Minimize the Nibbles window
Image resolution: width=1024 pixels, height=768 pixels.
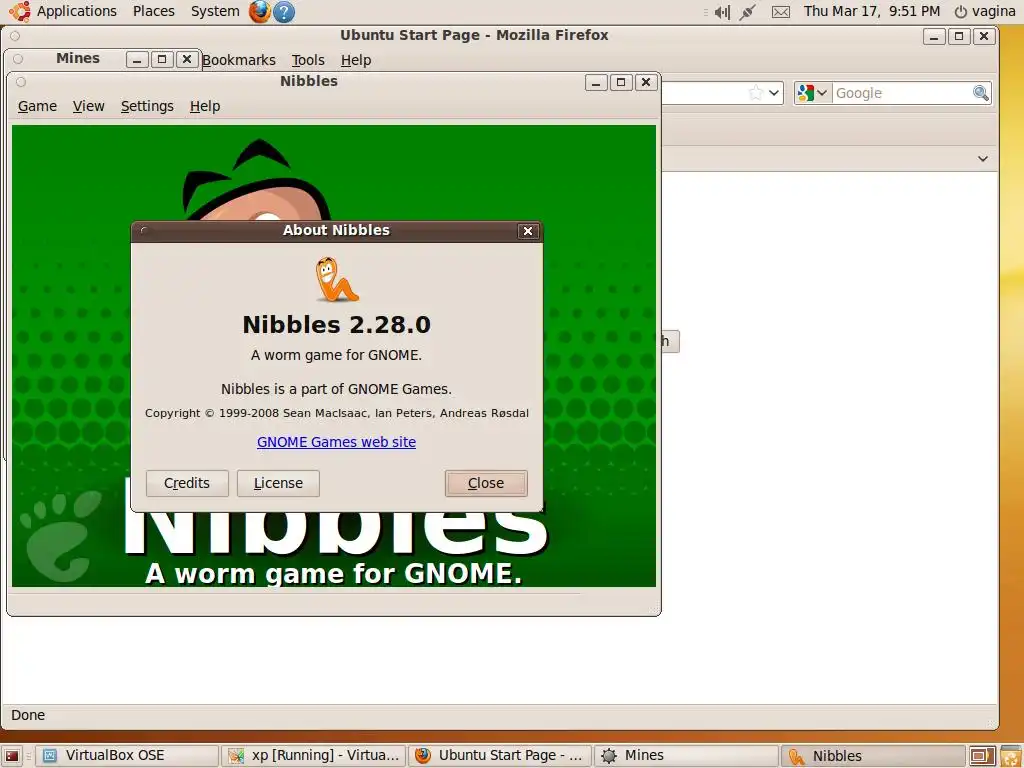tap(596, 82)
